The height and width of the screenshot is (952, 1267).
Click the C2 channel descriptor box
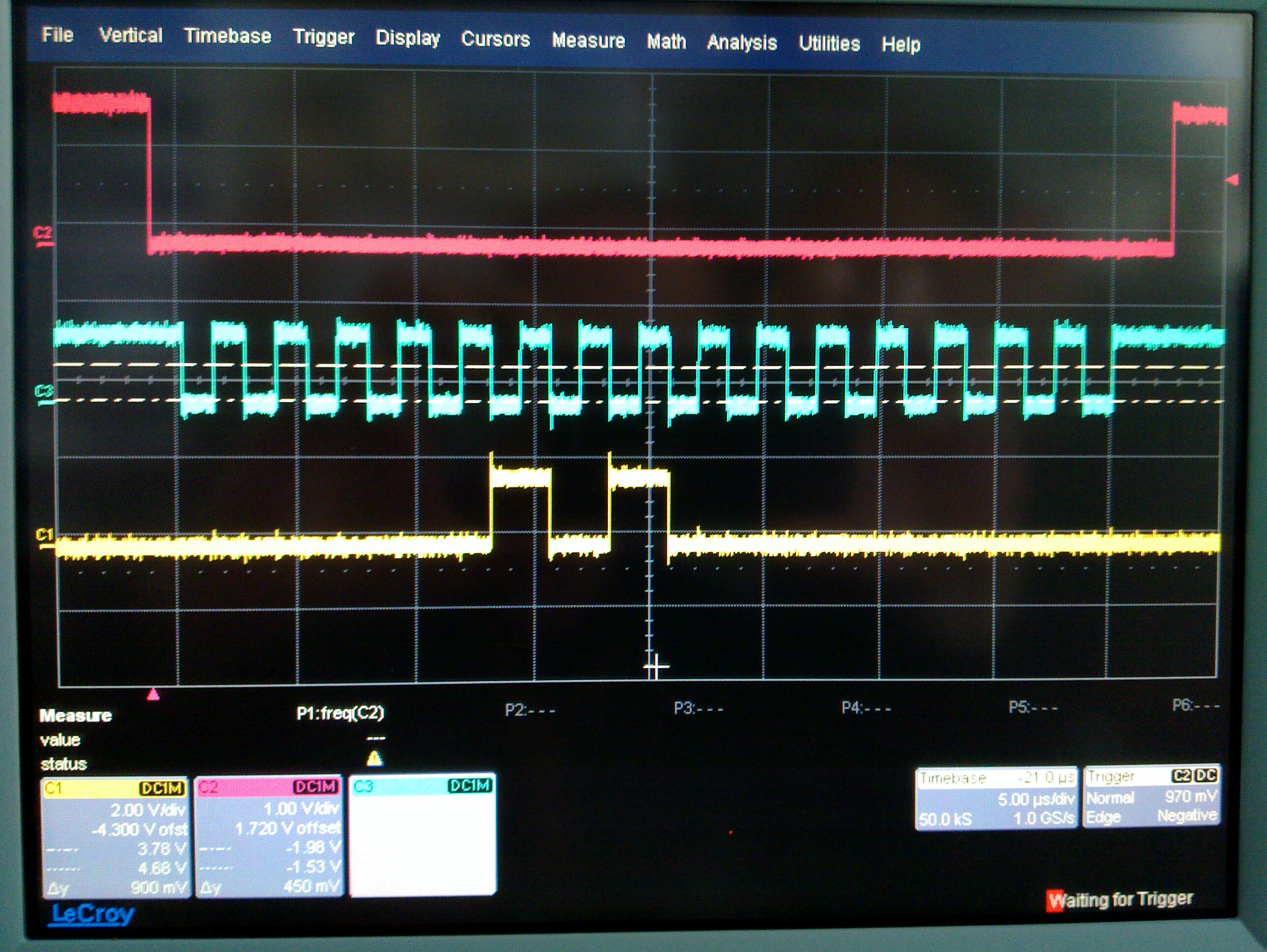pyautogui.click(x=269, y=836)
